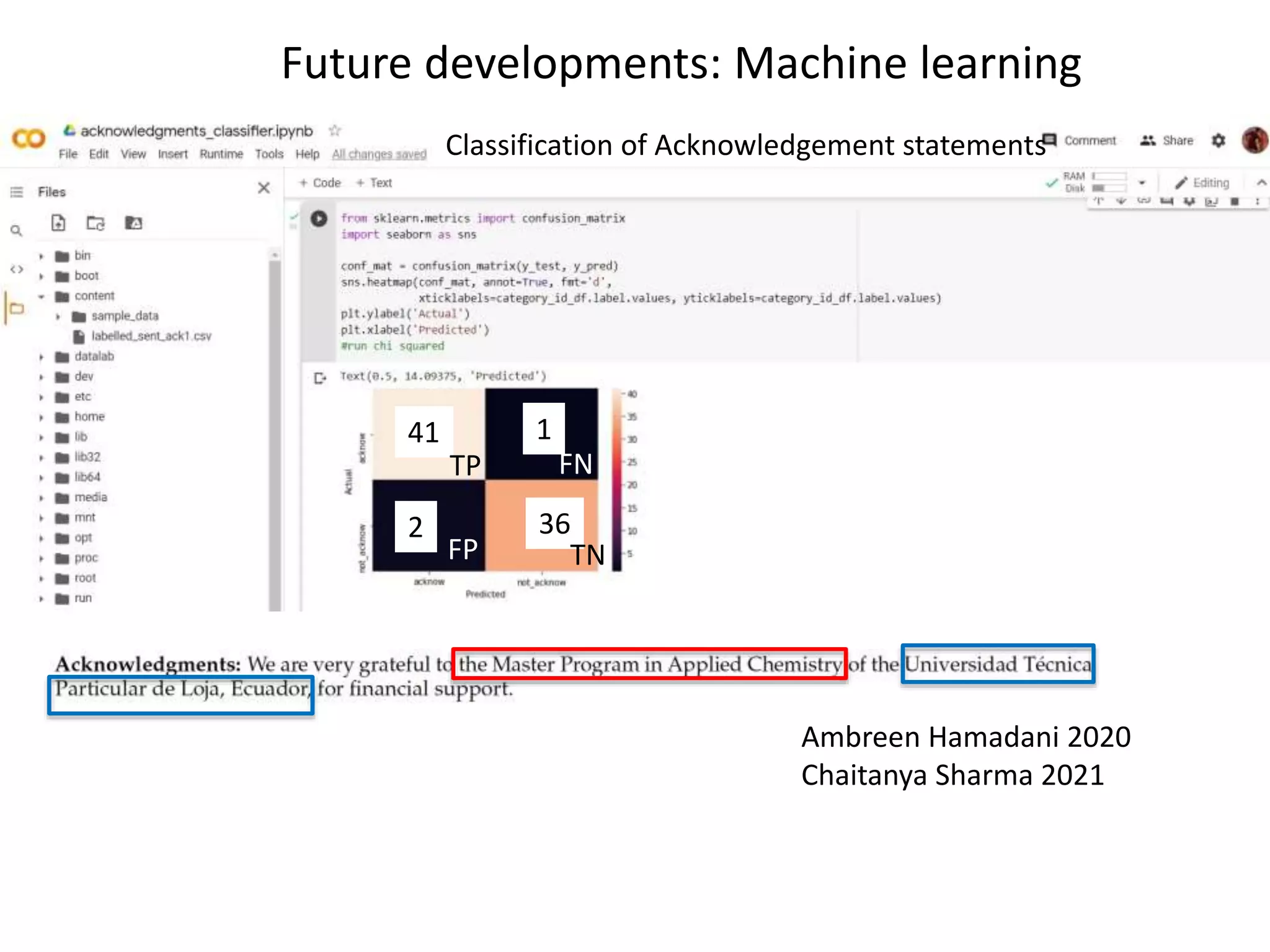Screen dimensions: 1270x952
Task: Open the File menu
Action: point(68,154)
